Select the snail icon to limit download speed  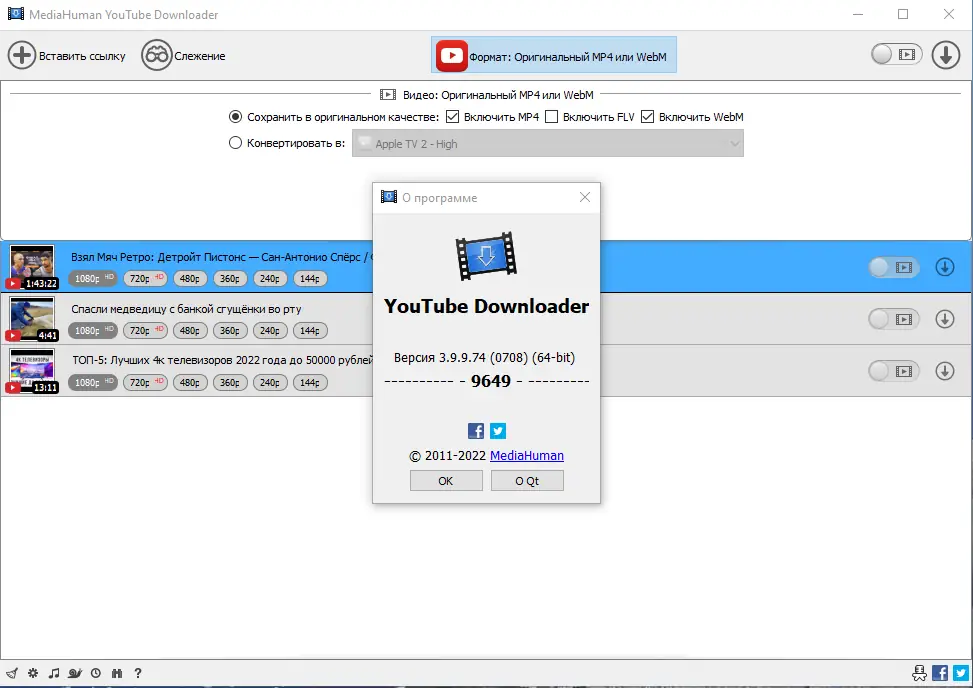click(74, 673)
